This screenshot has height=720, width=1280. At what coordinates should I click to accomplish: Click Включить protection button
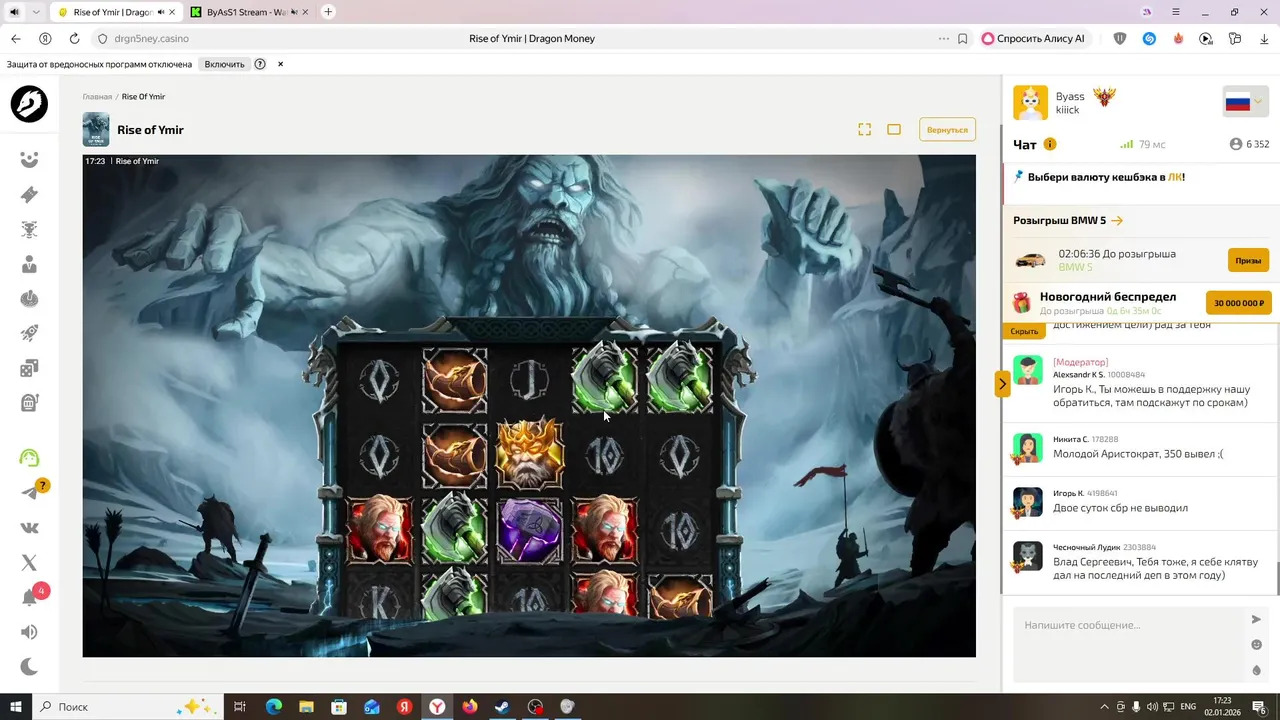[224, 64]
